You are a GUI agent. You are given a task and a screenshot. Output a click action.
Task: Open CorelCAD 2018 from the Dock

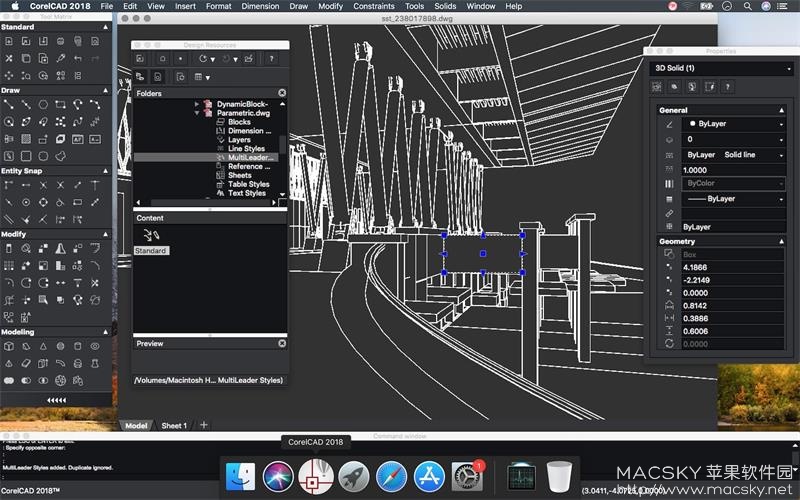click(x=316, y=477)
